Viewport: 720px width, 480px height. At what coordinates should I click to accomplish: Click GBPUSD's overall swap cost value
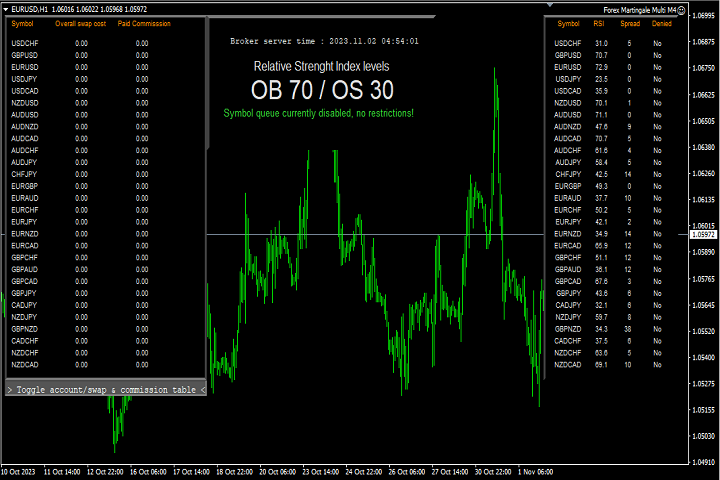coord(81,55)
